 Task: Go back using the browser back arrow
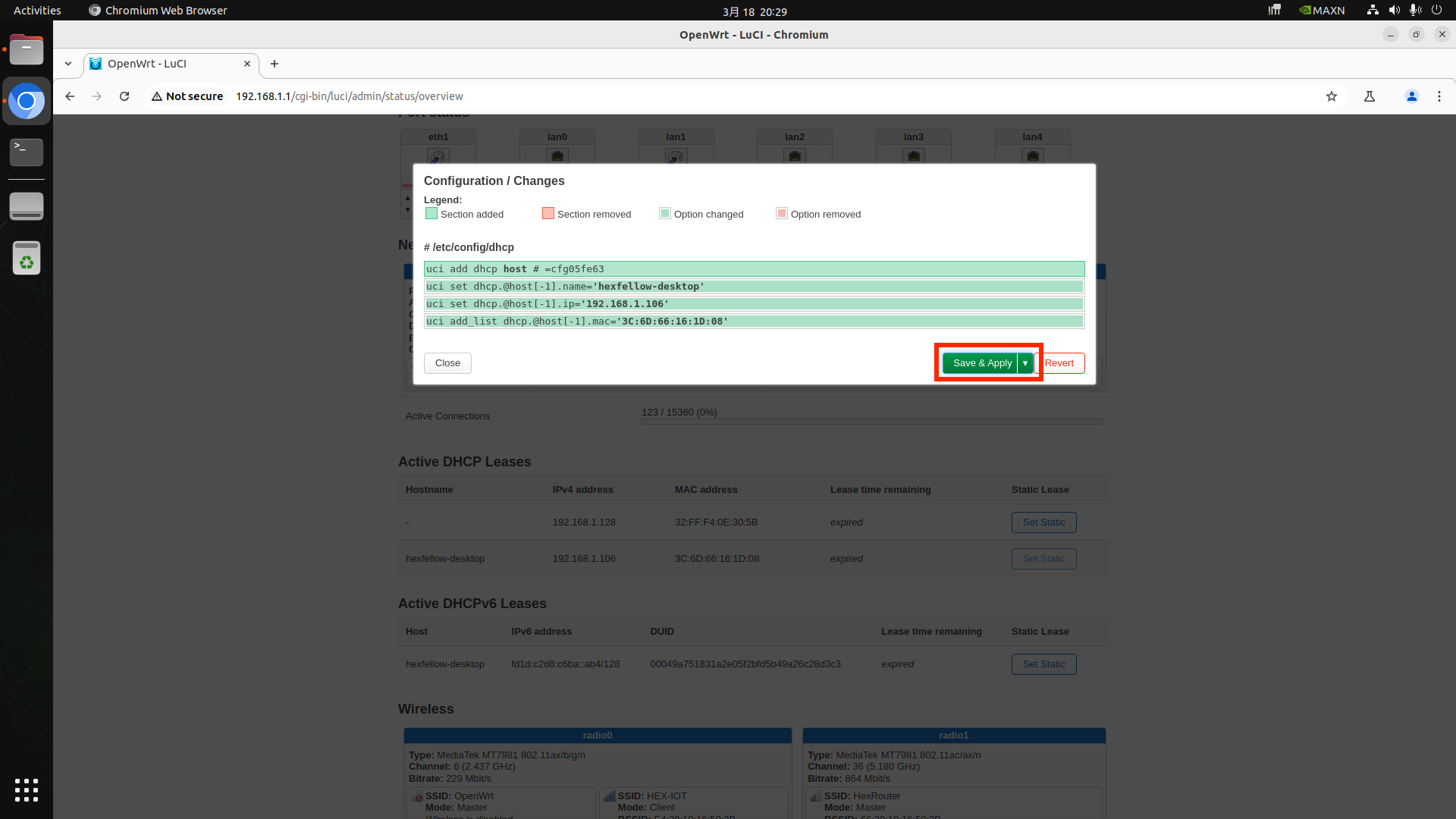(70, 96)
